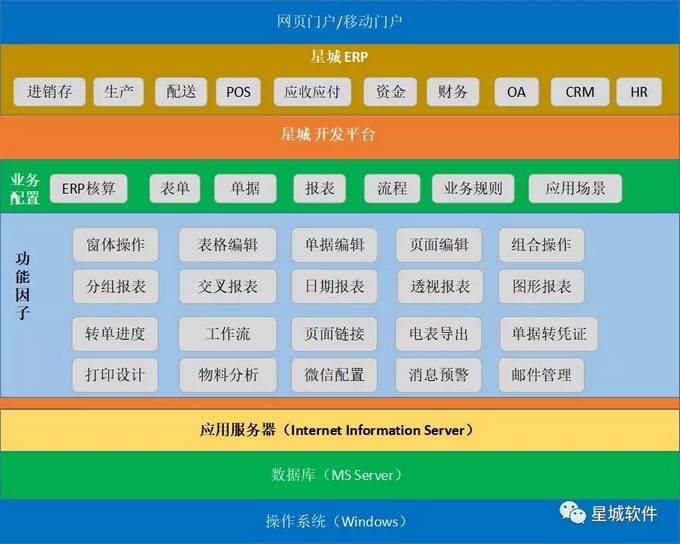The height and width of the screenshot is (544, 680).
Task: Click the 透视报表 function box
Action: [x=440, y=286]
